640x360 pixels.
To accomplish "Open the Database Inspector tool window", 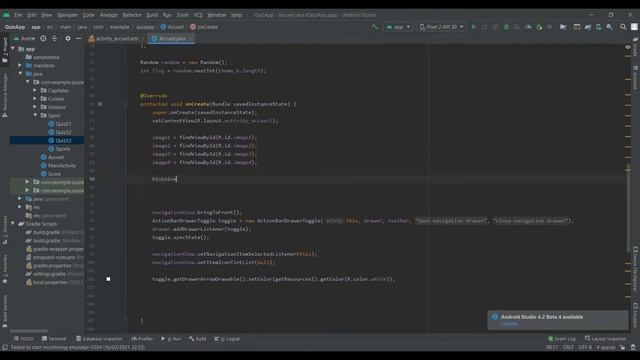I will [x=99, y=339].
